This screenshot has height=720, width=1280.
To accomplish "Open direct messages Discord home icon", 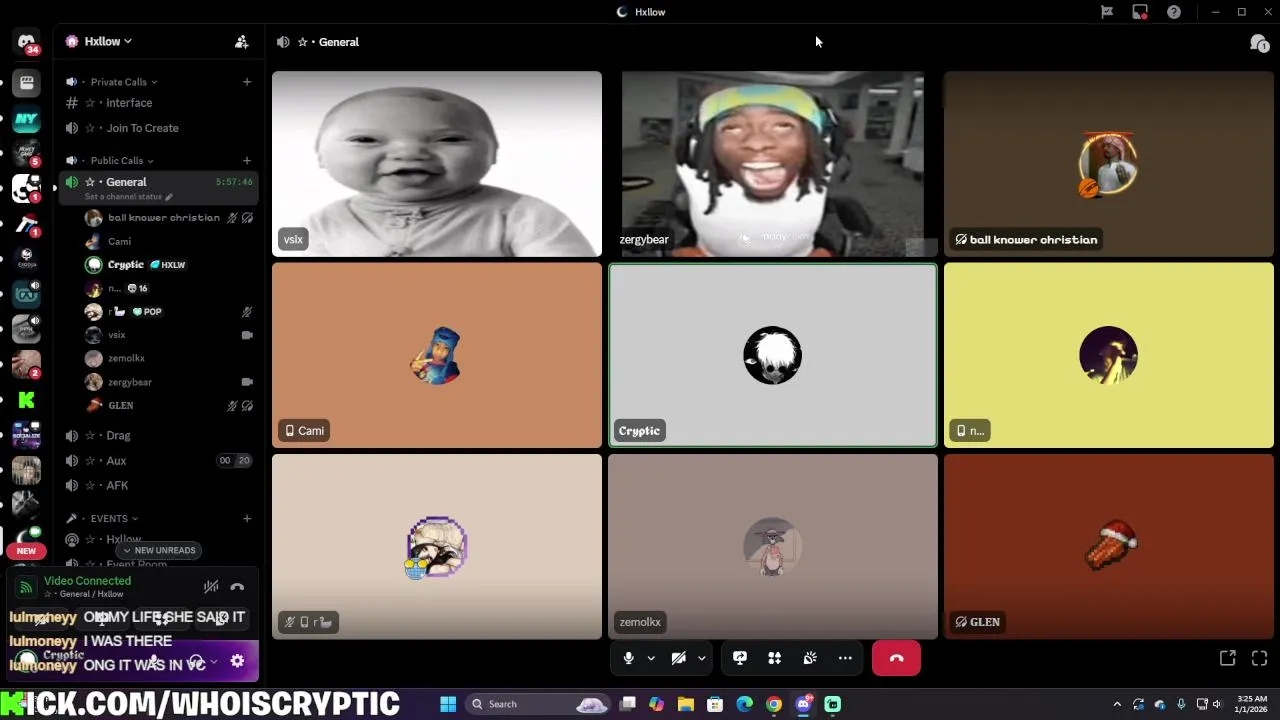I will pyautogui.click(x=26, y=43).
